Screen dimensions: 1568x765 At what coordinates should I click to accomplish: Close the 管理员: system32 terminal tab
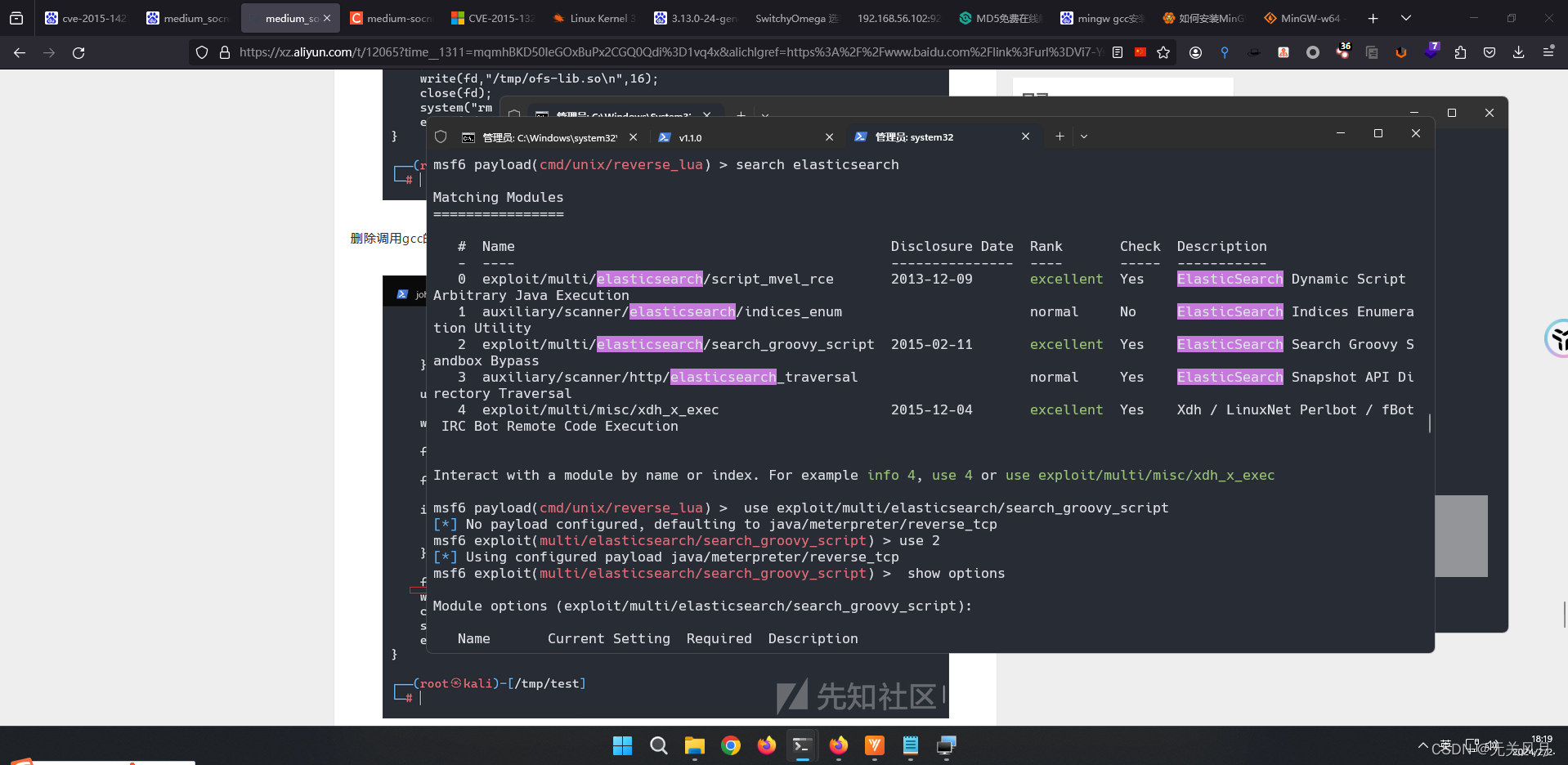click(x=1025, y=136)
